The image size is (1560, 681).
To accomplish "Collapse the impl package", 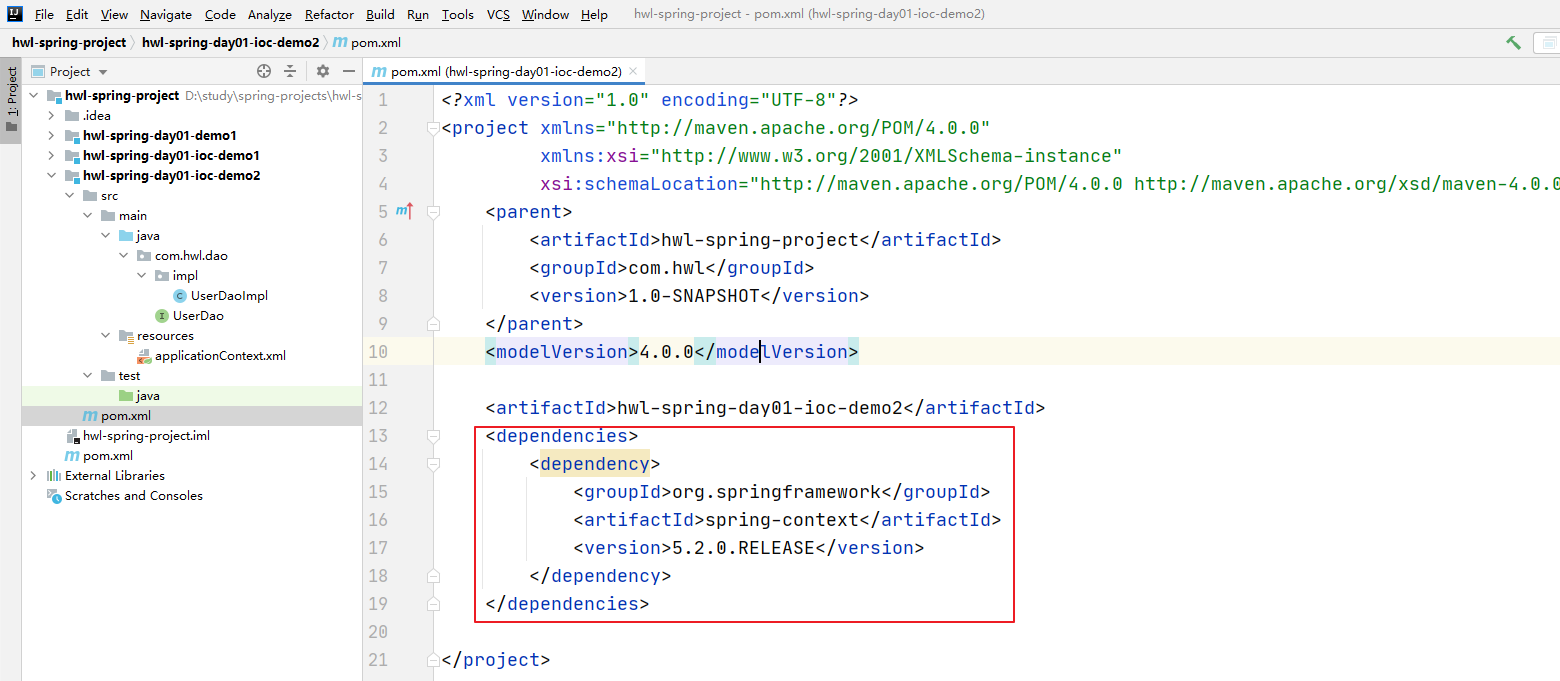I will click(142, 276).
